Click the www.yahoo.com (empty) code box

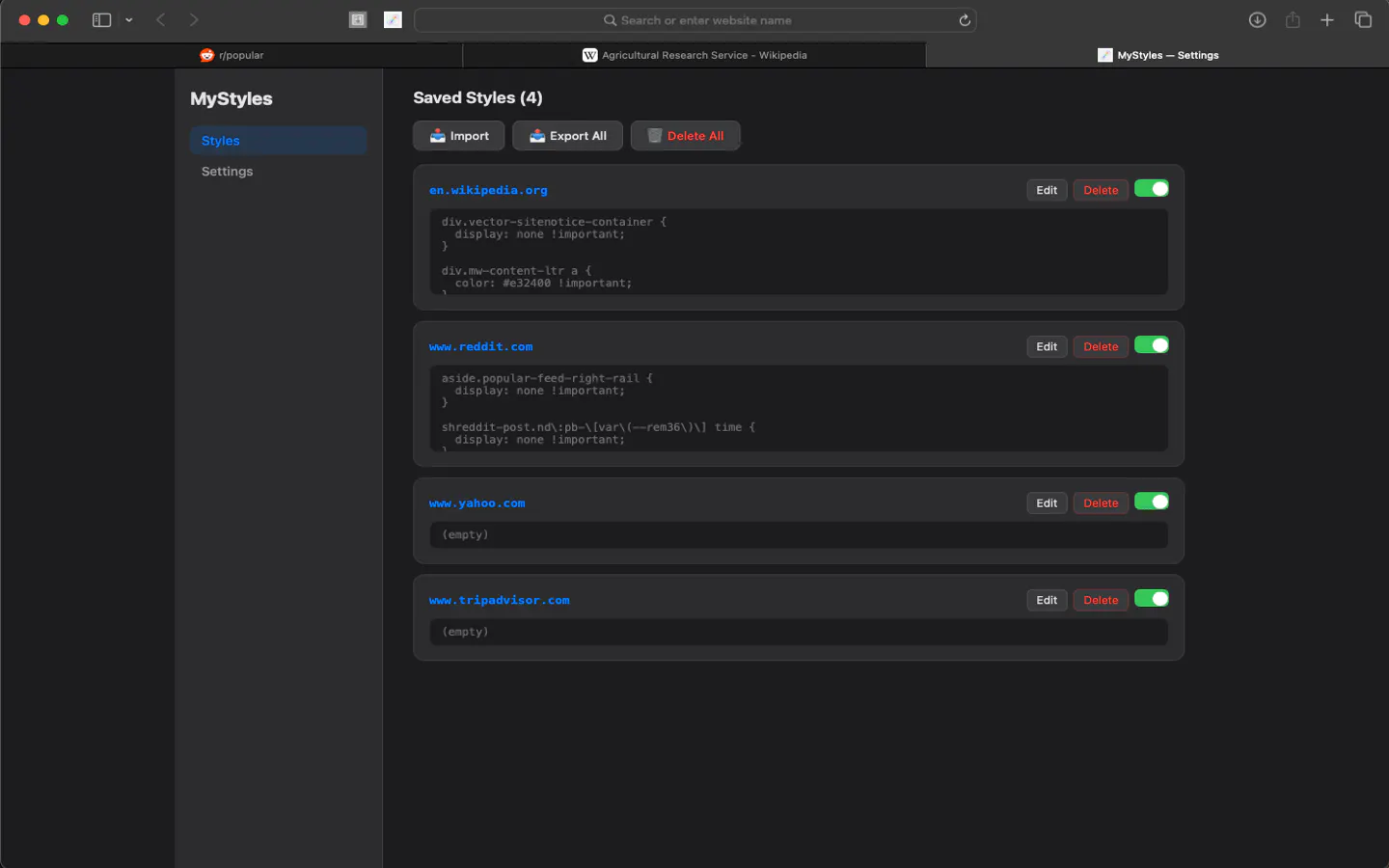(x=799, y=535)
